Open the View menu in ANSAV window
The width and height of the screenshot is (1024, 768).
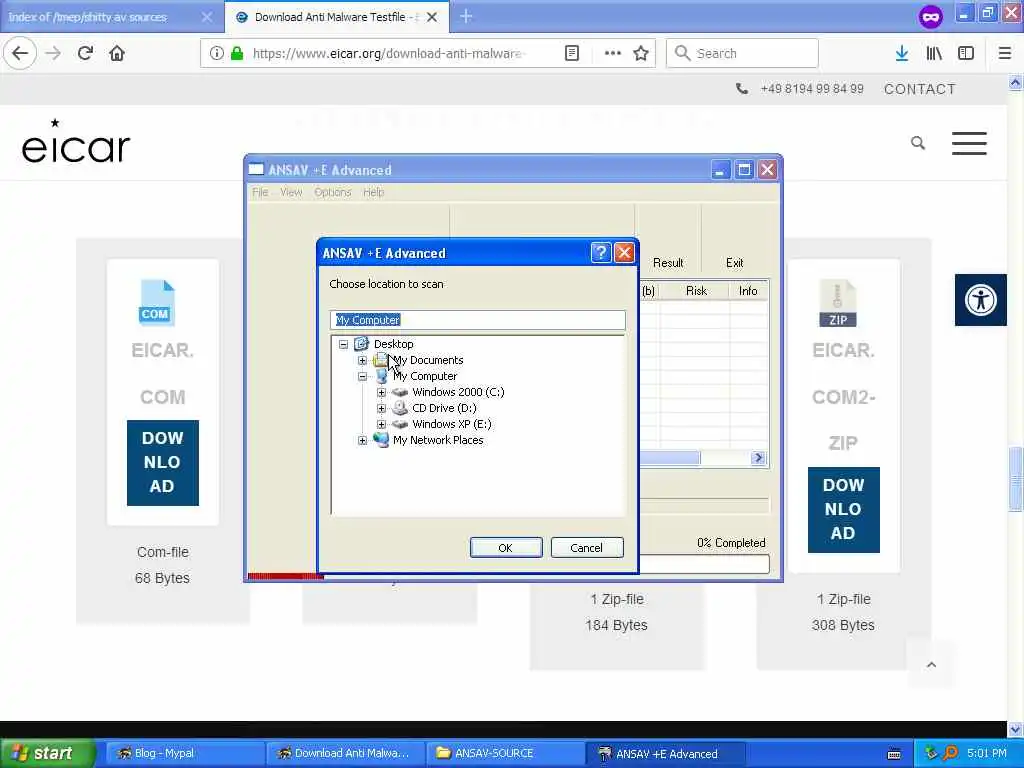(291, 192)
